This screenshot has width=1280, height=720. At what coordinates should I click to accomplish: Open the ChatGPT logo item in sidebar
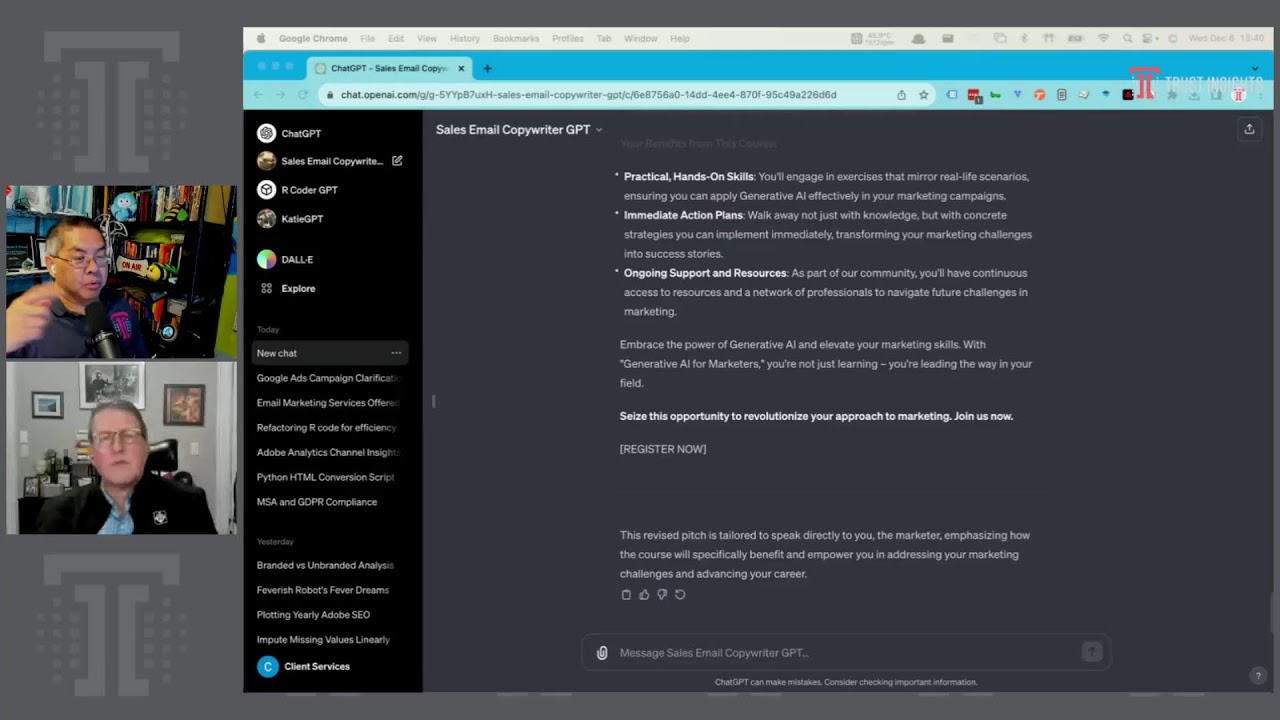[266, 133]
